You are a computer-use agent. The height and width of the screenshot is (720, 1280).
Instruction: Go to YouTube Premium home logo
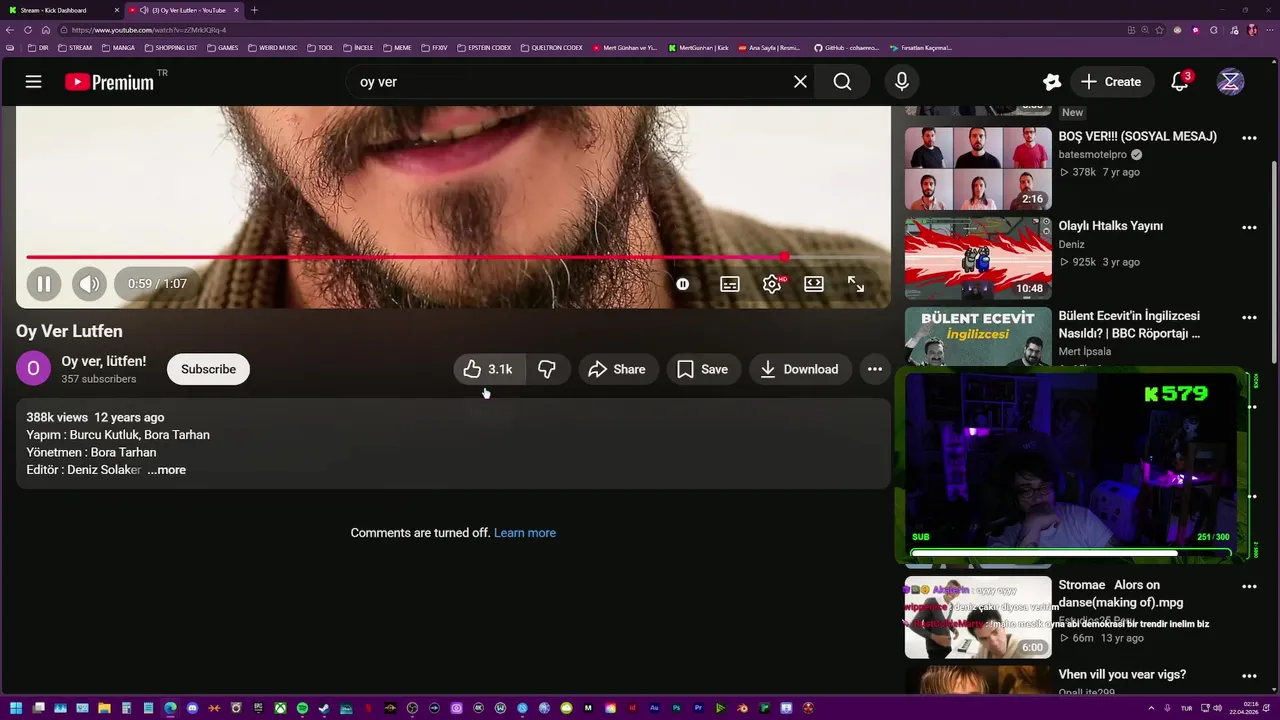(110, 82)
